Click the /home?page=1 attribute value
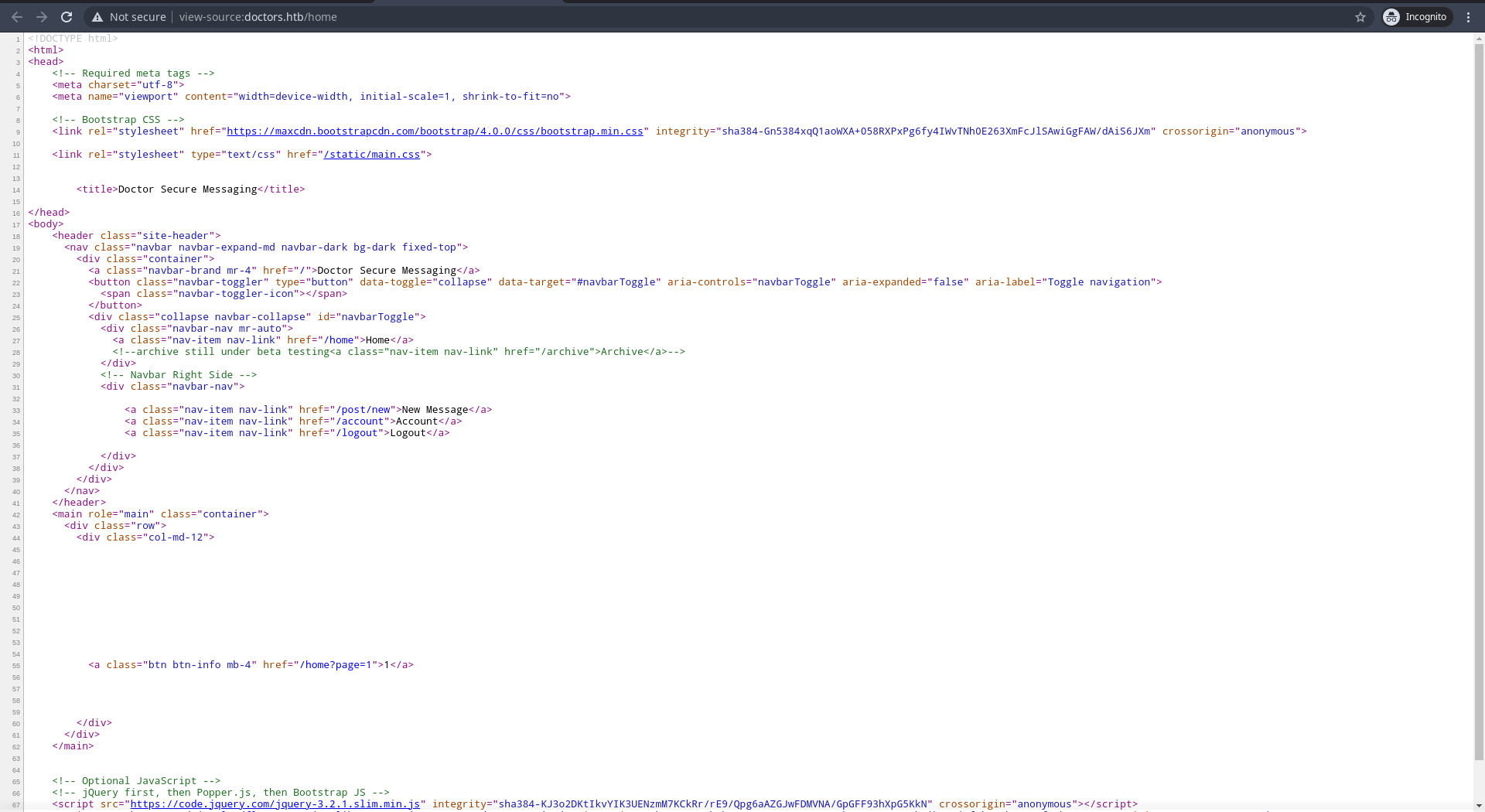 [x=337, y=665]
